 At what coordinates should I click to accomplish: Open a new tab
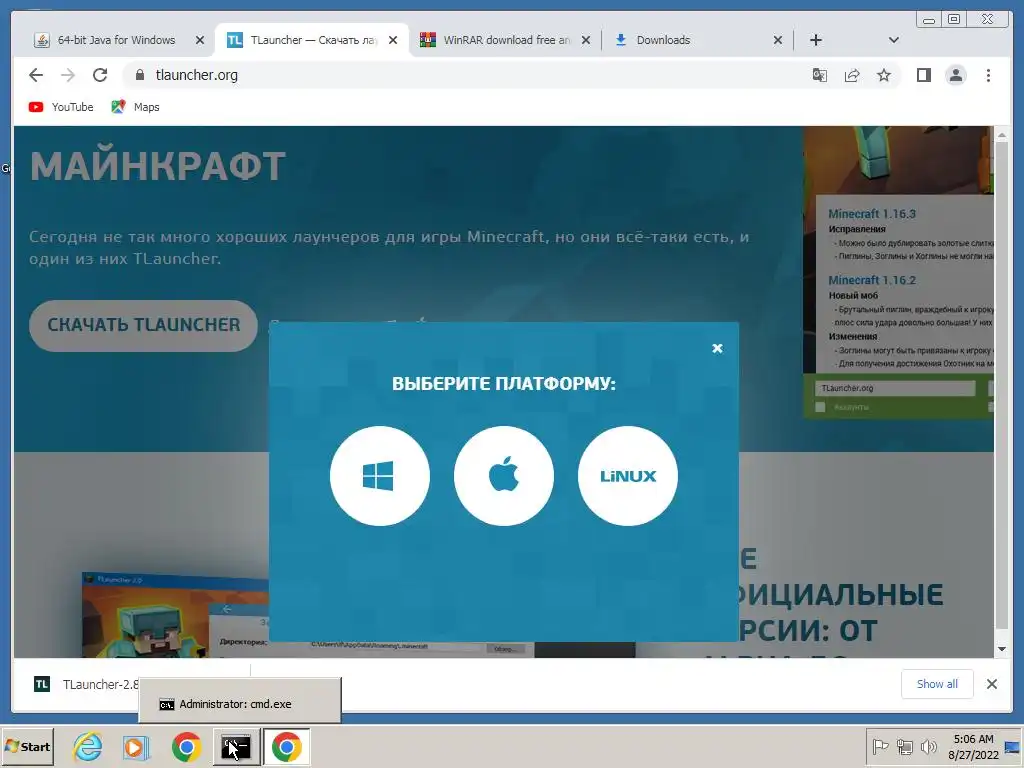pyautogui.click(x=816, y=40)
